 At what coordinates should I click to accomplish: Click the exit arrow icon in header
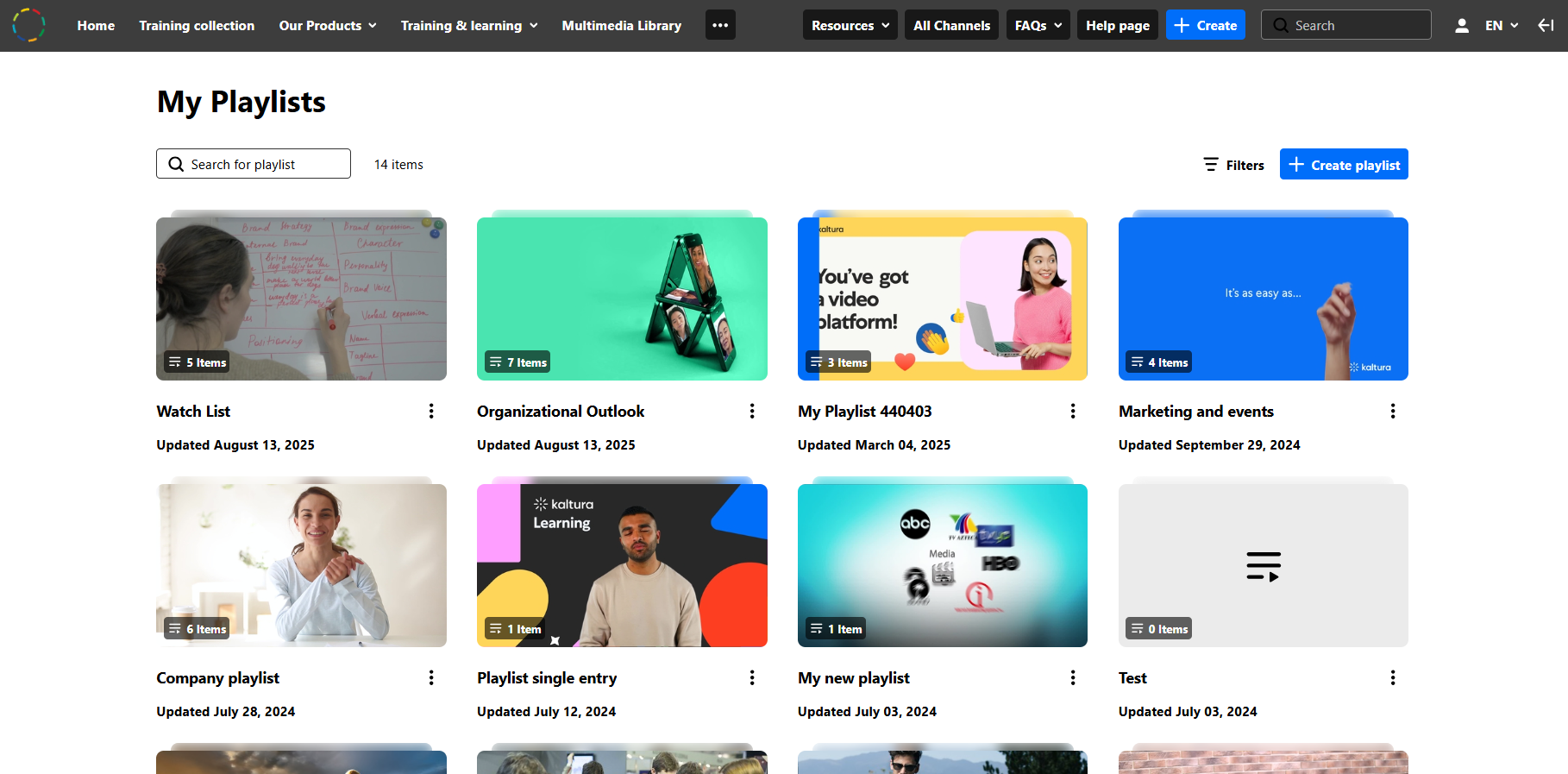[x=1546, y=26]
